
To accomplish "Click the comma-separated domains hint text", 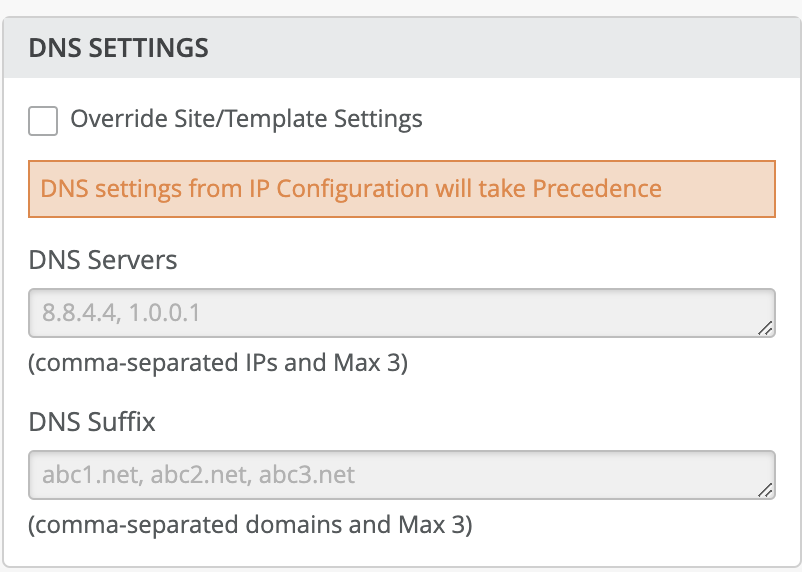I will (x=249, y=524).
